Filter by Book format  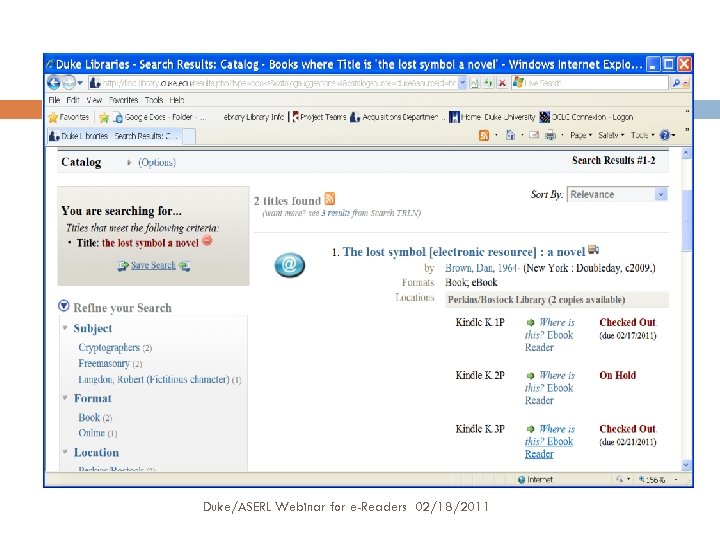(x=89, y=417)
